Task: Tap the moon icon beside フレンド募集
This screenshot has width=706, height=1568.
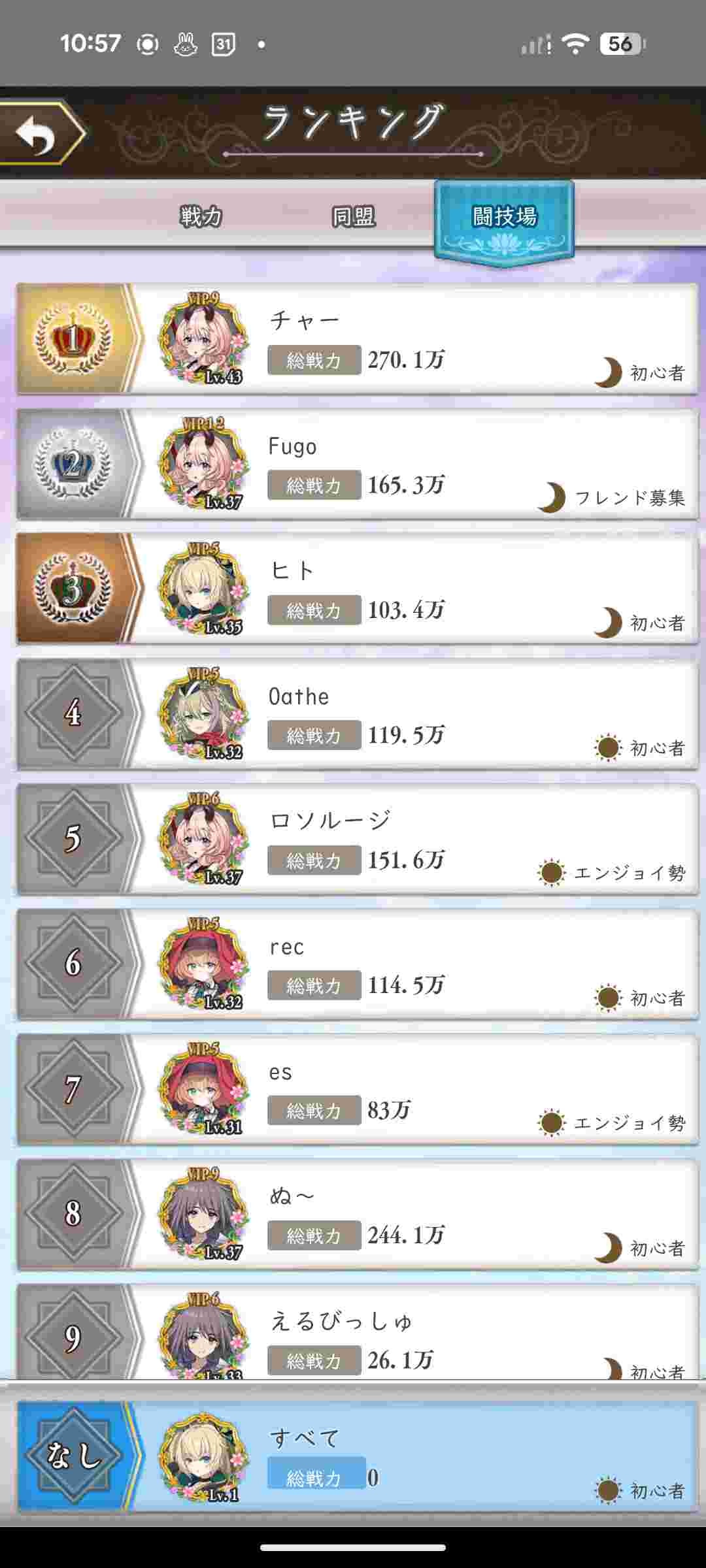Action: 551,498
